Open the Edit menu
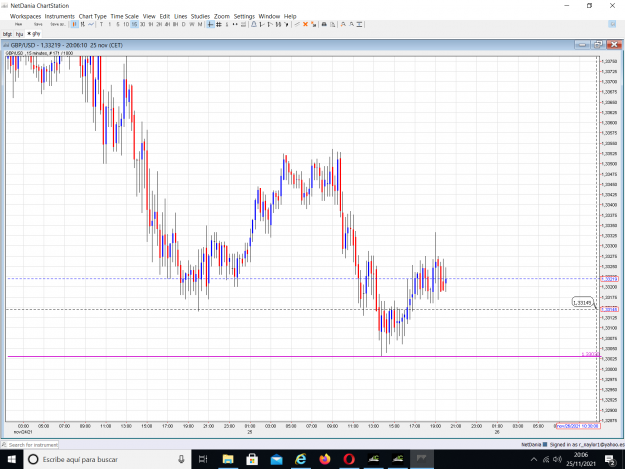The height and width of the screenshot is (469, 625). (x=165, y=16)
